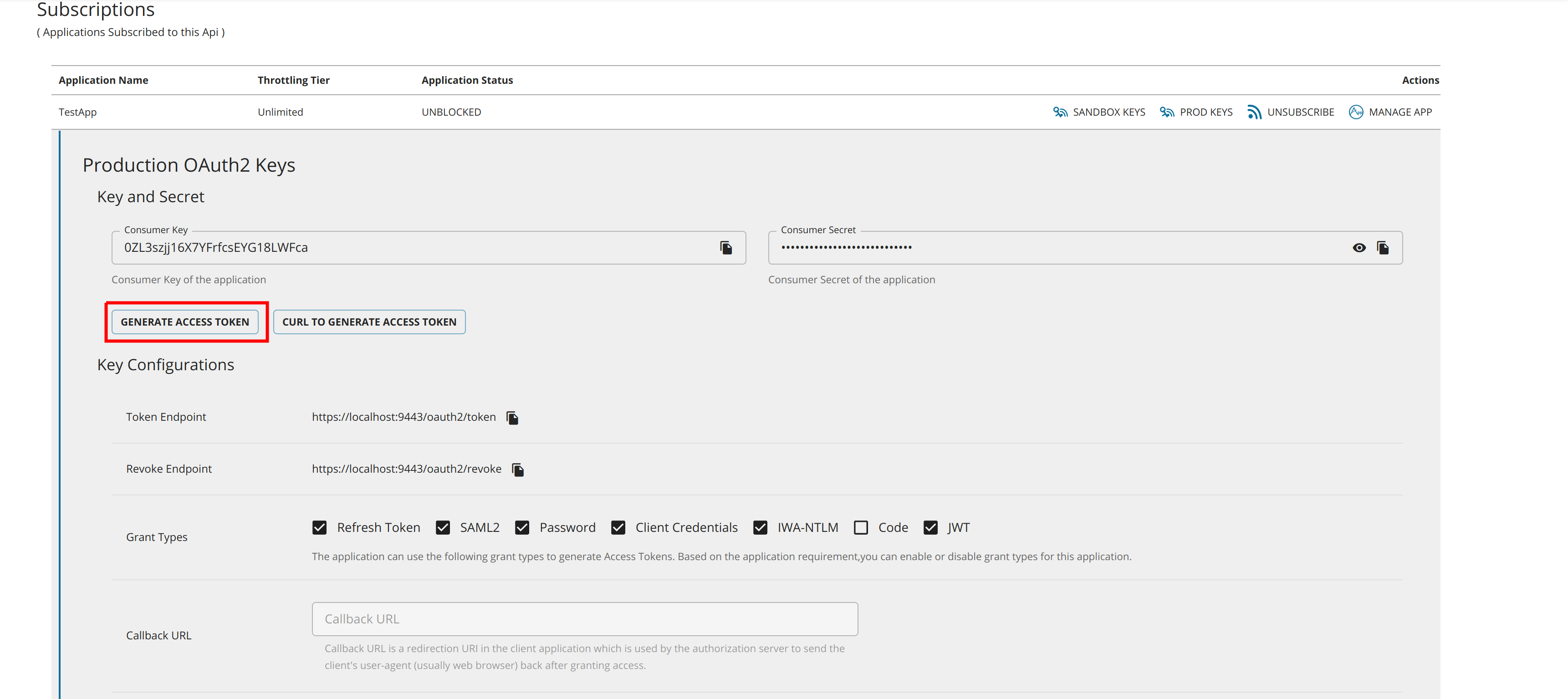Click Curl to Generate Access Token
This screenshot has width=1568, height=699.
369,322
